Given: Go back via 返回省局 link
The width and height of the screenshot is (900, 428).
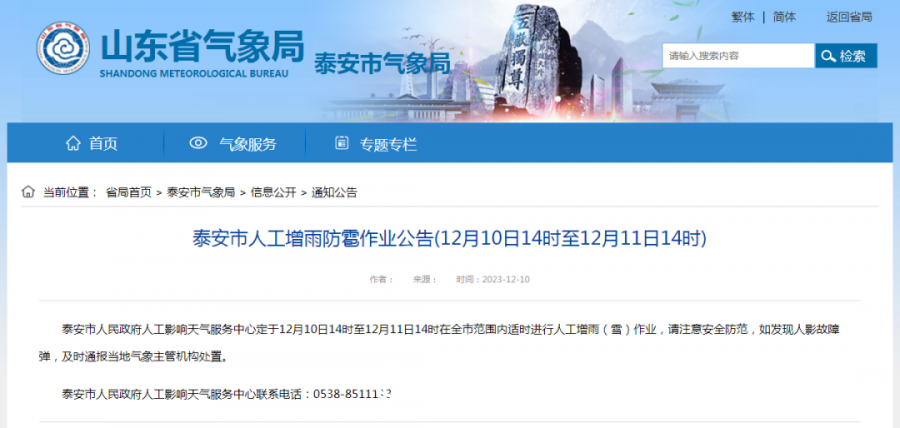Looking at the screenshot, I should (849, 17).
